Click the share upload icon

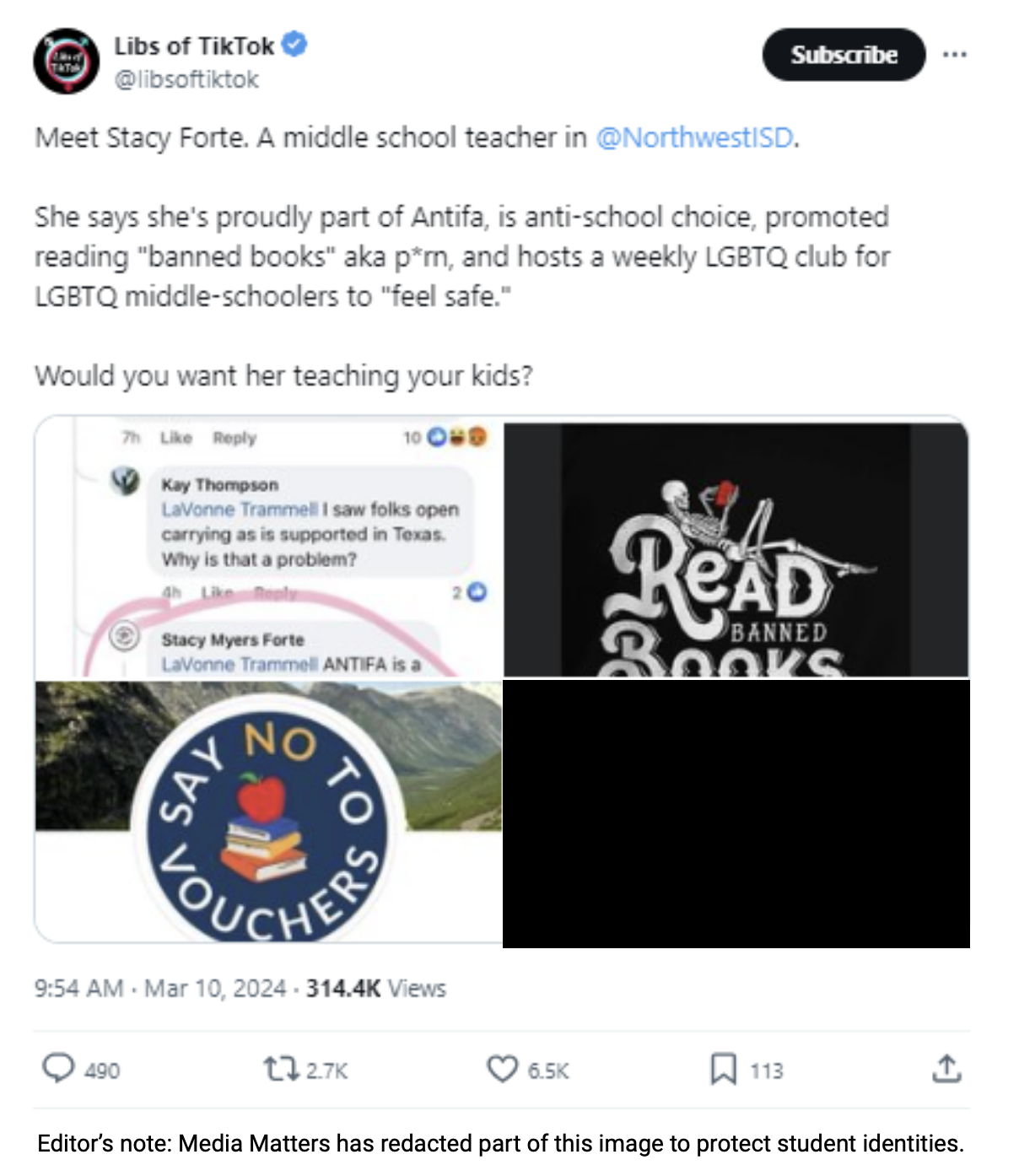(x=946, y=1069)
